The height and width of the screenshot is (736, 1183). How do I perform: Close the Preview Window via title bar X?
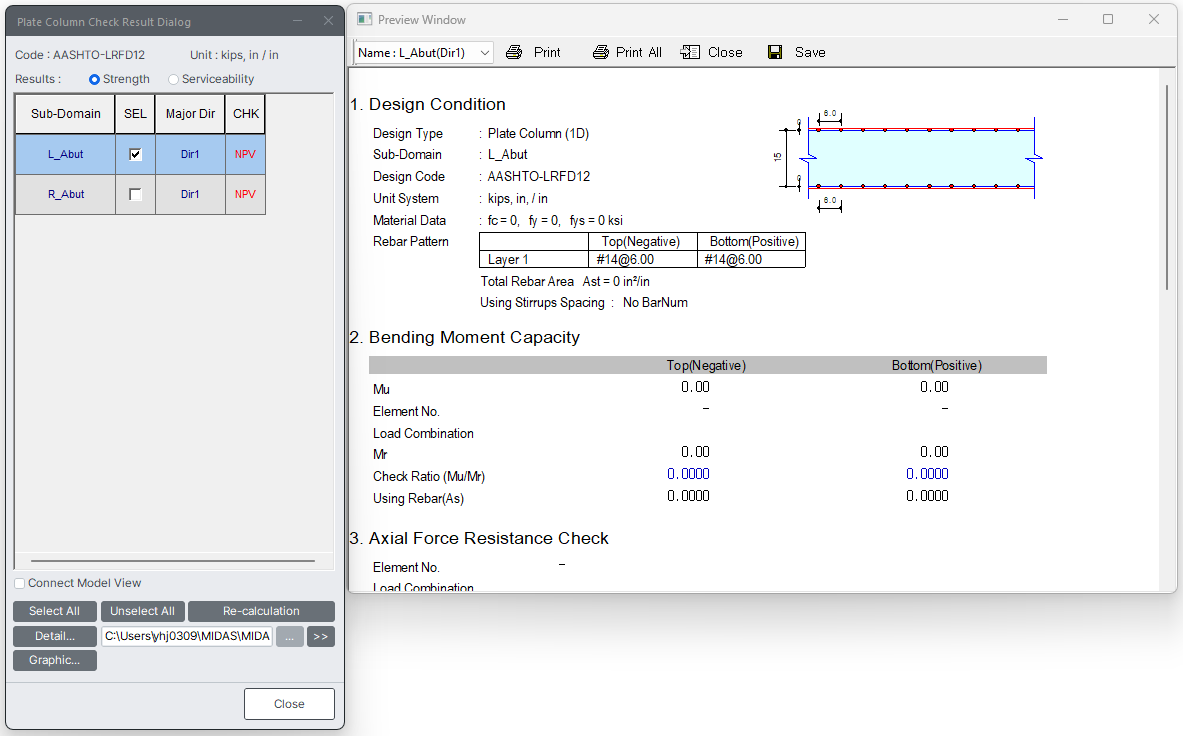pyautogui.click(x=1154, y=19)
